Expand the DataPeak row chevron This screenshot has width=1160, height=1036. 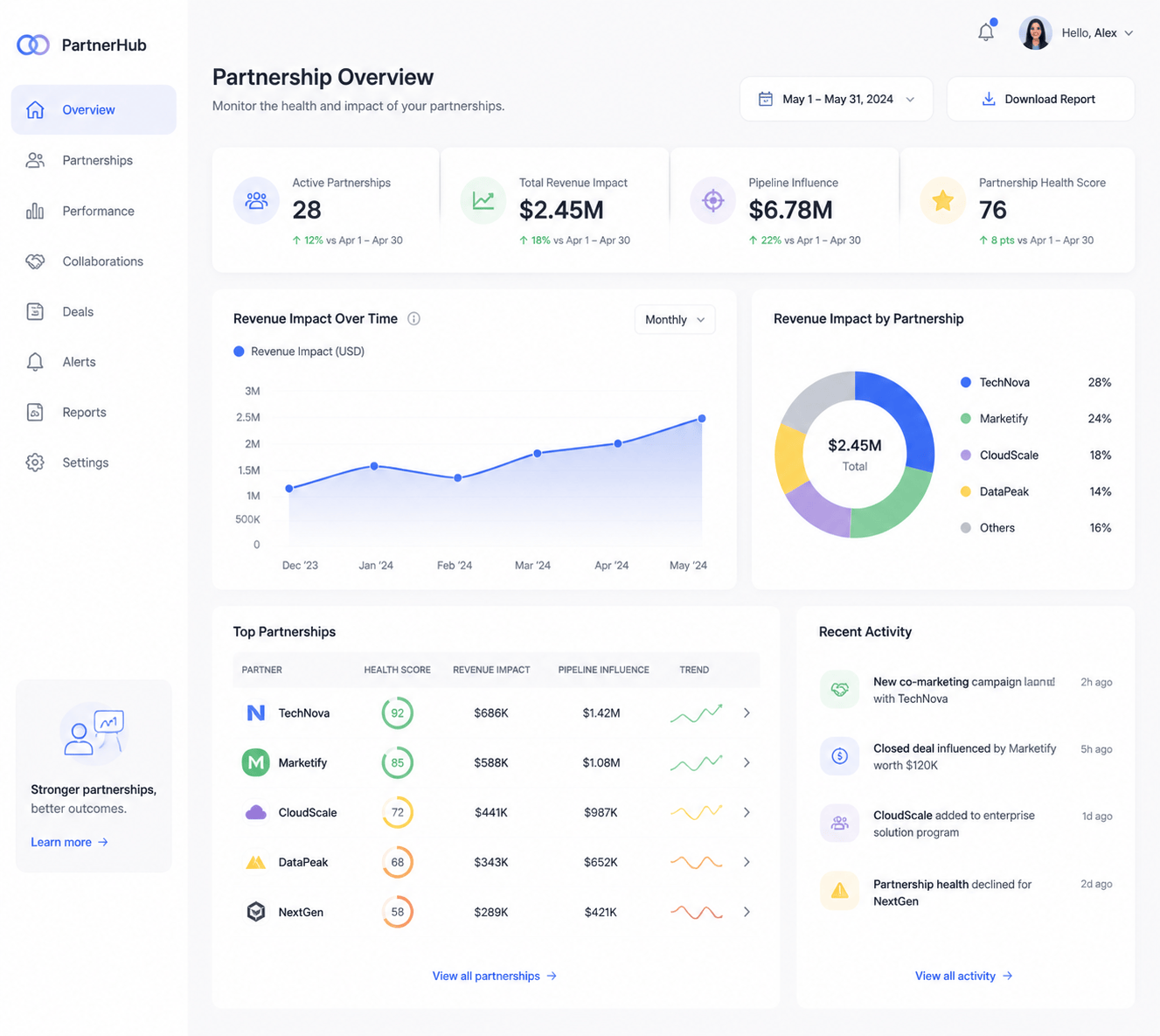747,862
